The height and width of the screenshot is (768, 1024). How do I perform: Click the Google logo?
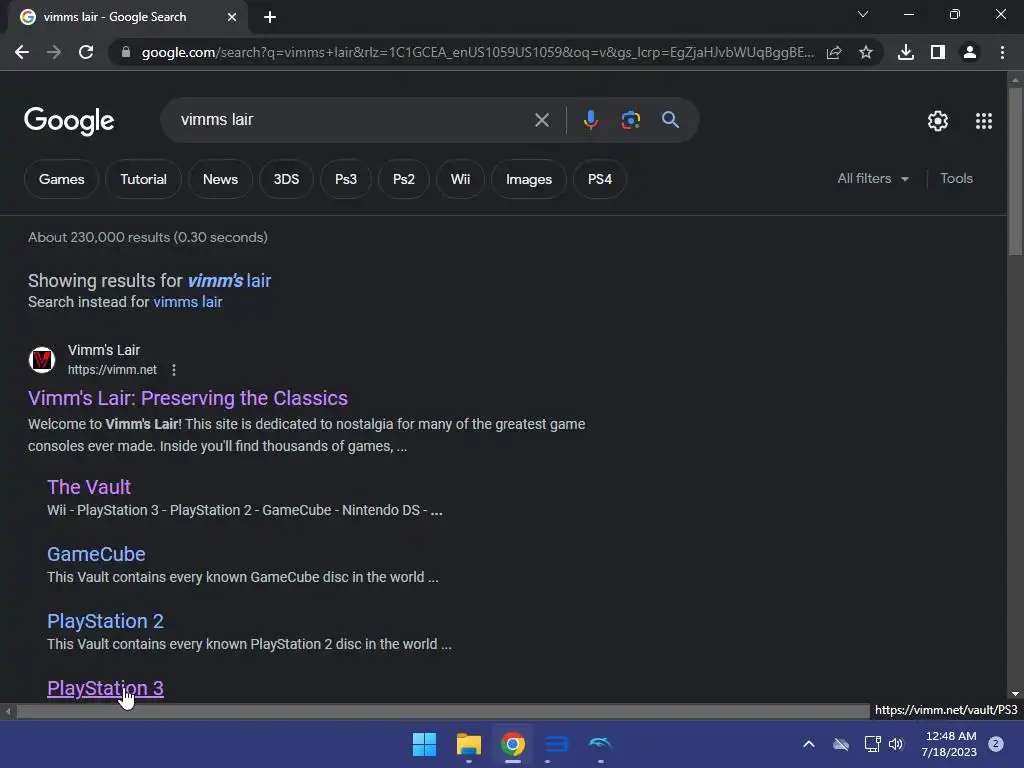coord(69,121)
